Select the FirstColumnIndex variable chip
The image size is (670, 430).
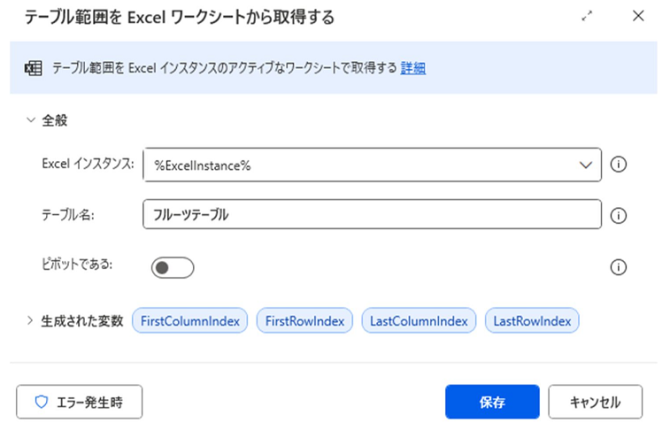tap(189, 321)
